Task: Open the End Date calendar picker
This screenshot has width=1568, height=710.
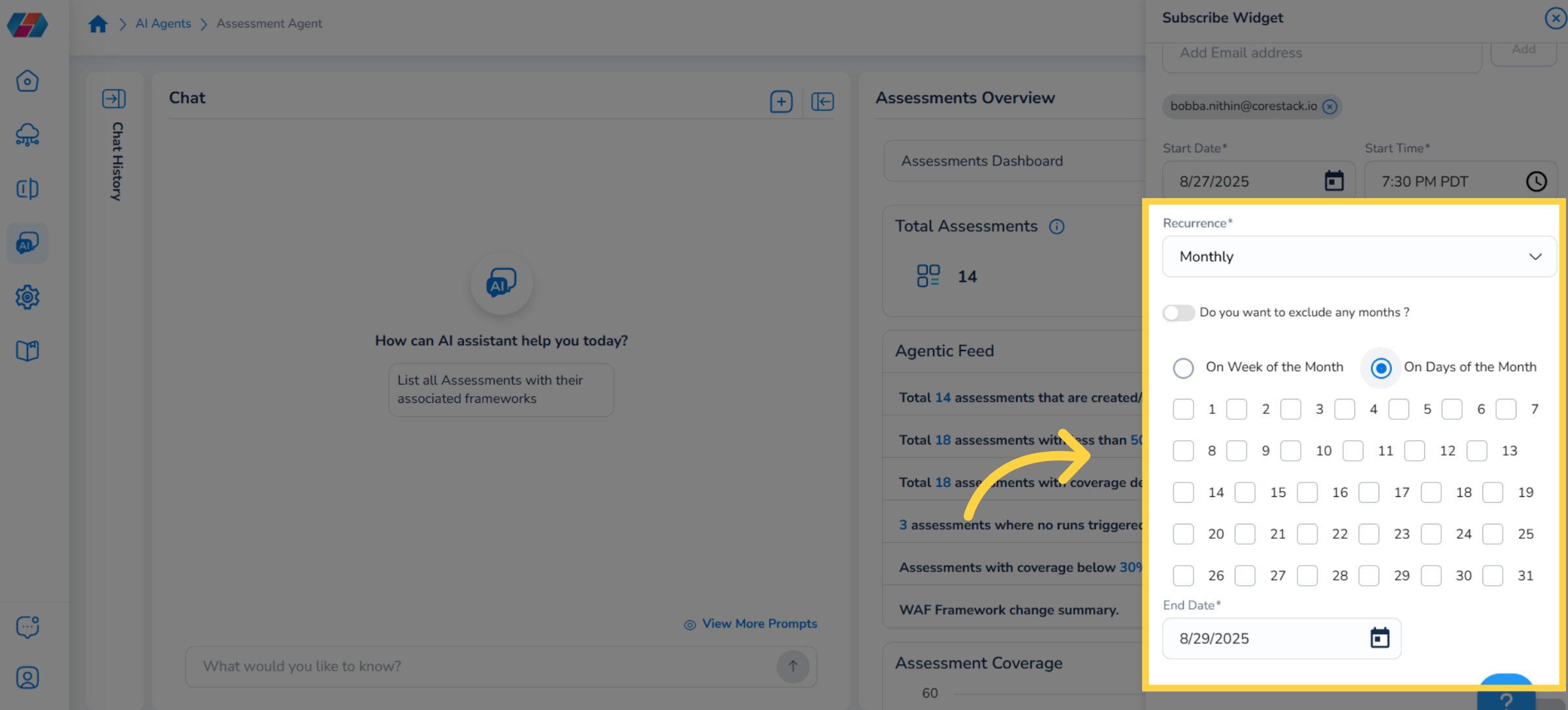Action: pyautogui.click(x=1379, y=638)
